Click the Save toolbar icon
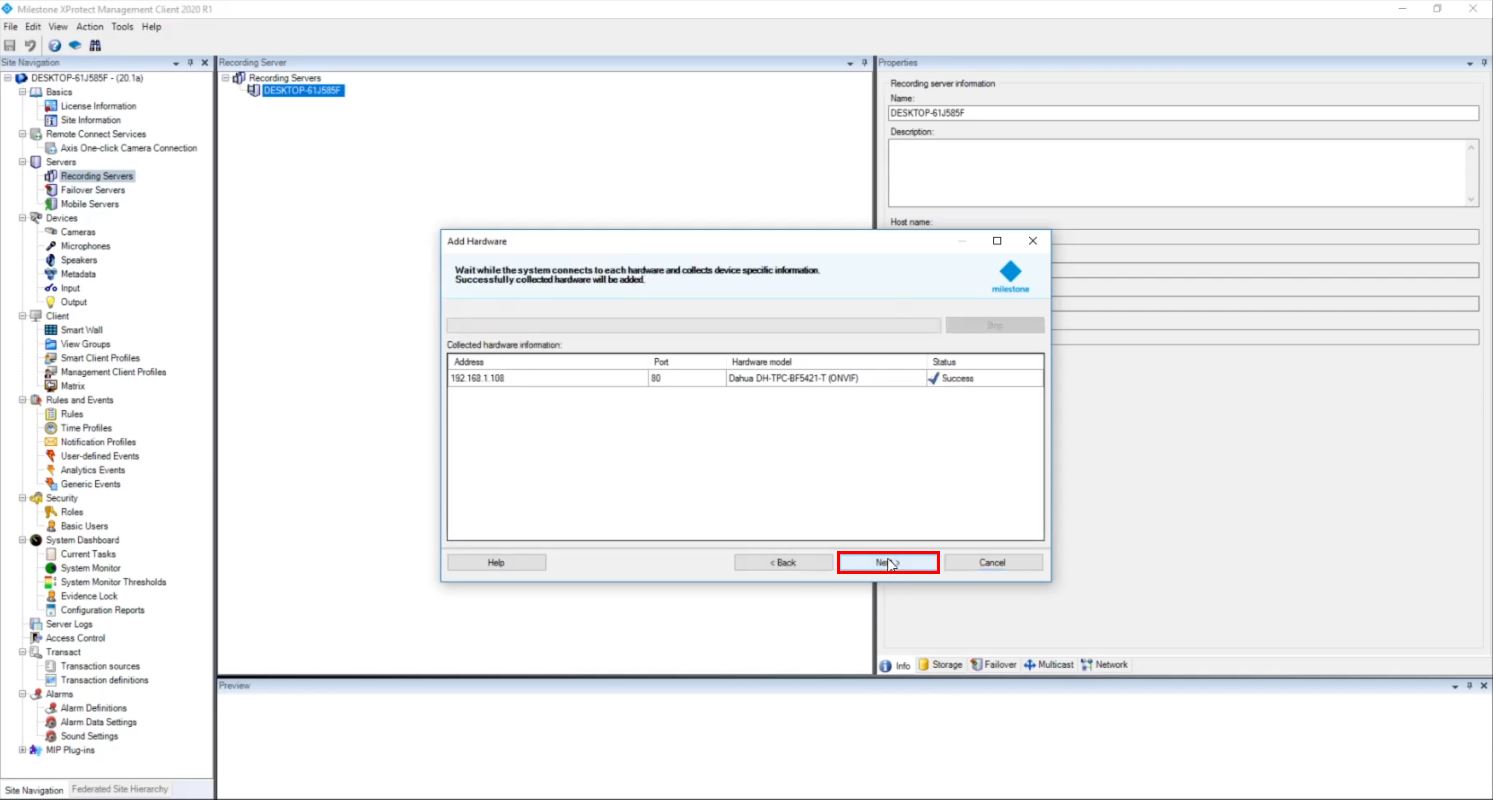1493x800 pixels. tap(10, 45)
